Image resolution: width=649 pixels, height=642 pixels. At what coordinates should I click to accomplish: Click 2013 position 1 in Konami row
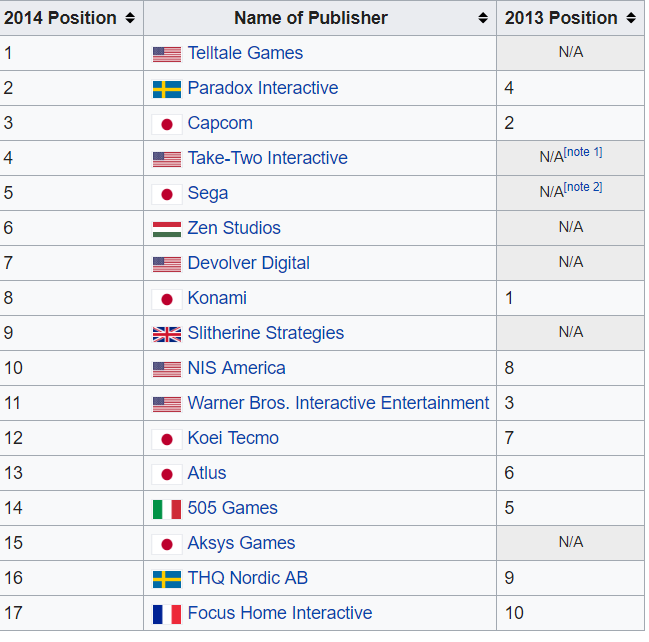point(570,298)
